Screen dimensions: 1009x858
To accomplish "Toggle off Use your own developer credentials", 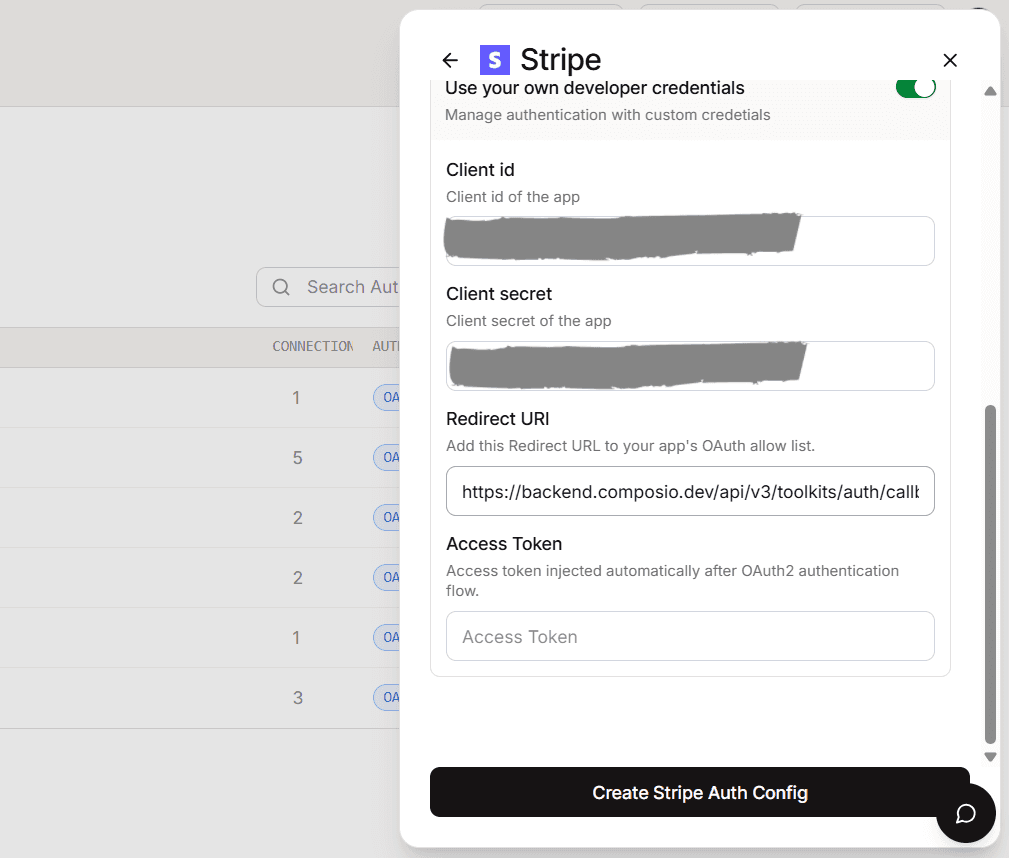I will (x=916, y=88).
